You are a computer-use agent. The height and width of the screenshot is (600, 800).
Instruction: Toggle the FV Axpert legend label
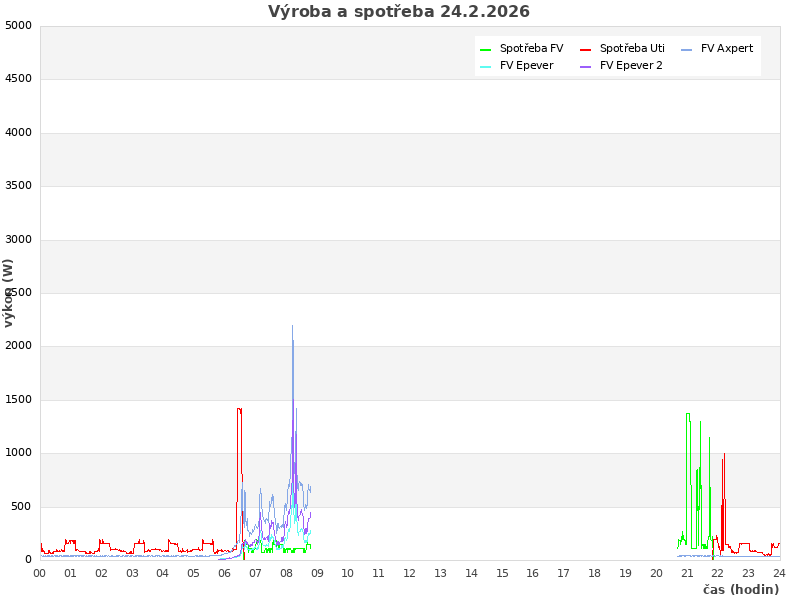pyautogui.click(x=727, y=48)
